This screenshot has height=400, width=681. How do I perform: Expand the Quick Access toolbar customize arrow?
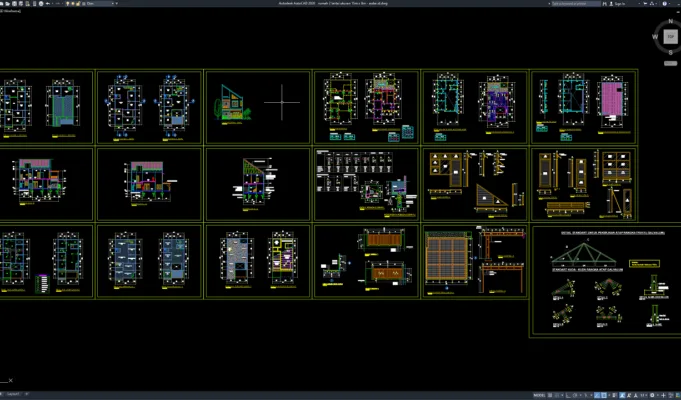click(117, 3)
